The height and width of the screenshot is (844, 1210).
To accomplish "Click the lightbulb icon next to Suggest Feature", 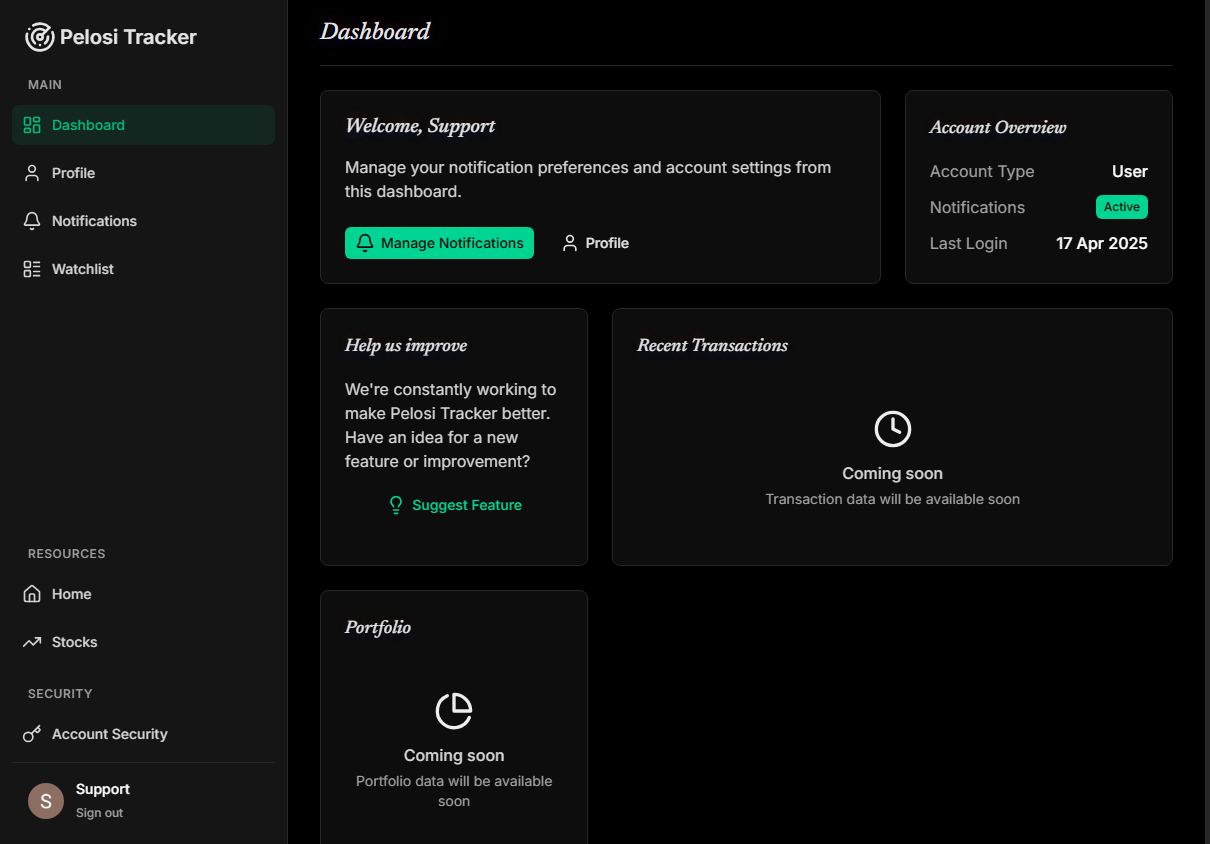I will click(396, 505).
